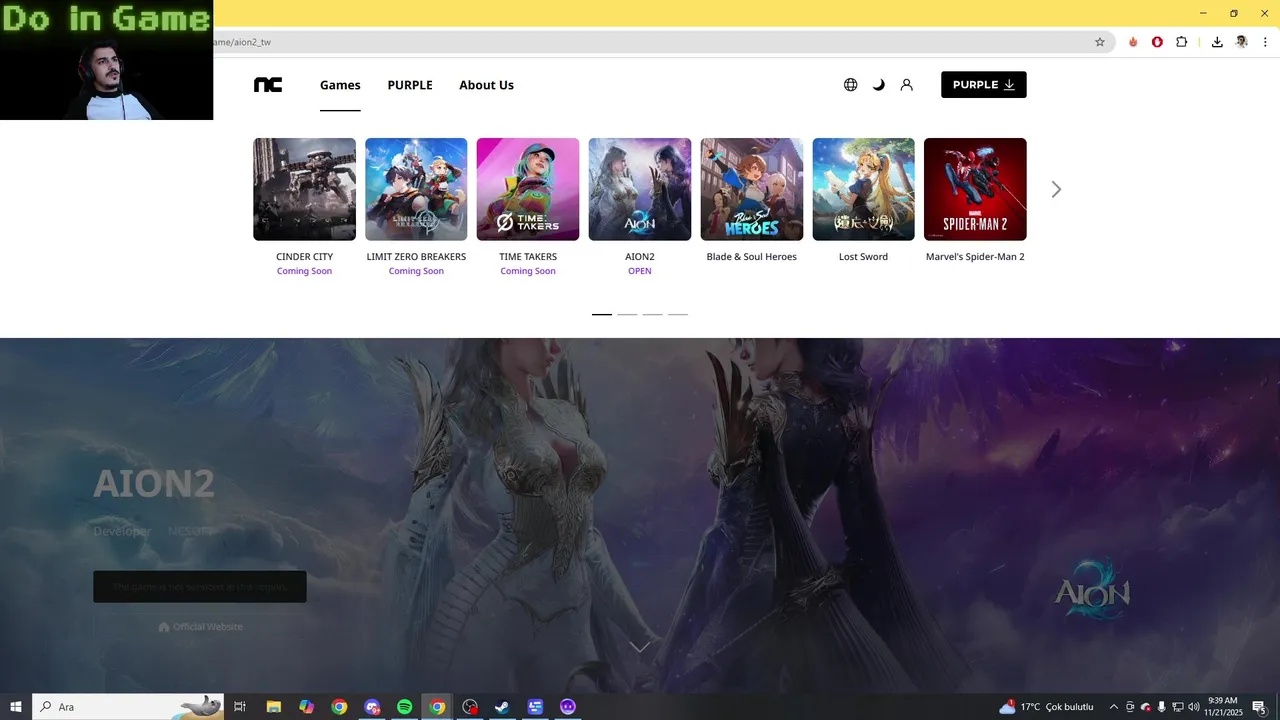Viewport: 1280px width, 720px height.
Task: Open the Chrome extensions puzzle icon
Action: [1182, 42]
